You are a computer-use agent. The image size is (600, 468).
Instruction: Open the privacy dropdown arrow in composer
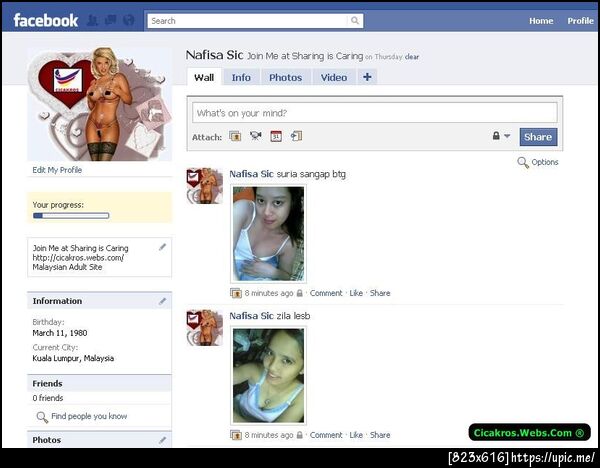click(x=507, y=136)
